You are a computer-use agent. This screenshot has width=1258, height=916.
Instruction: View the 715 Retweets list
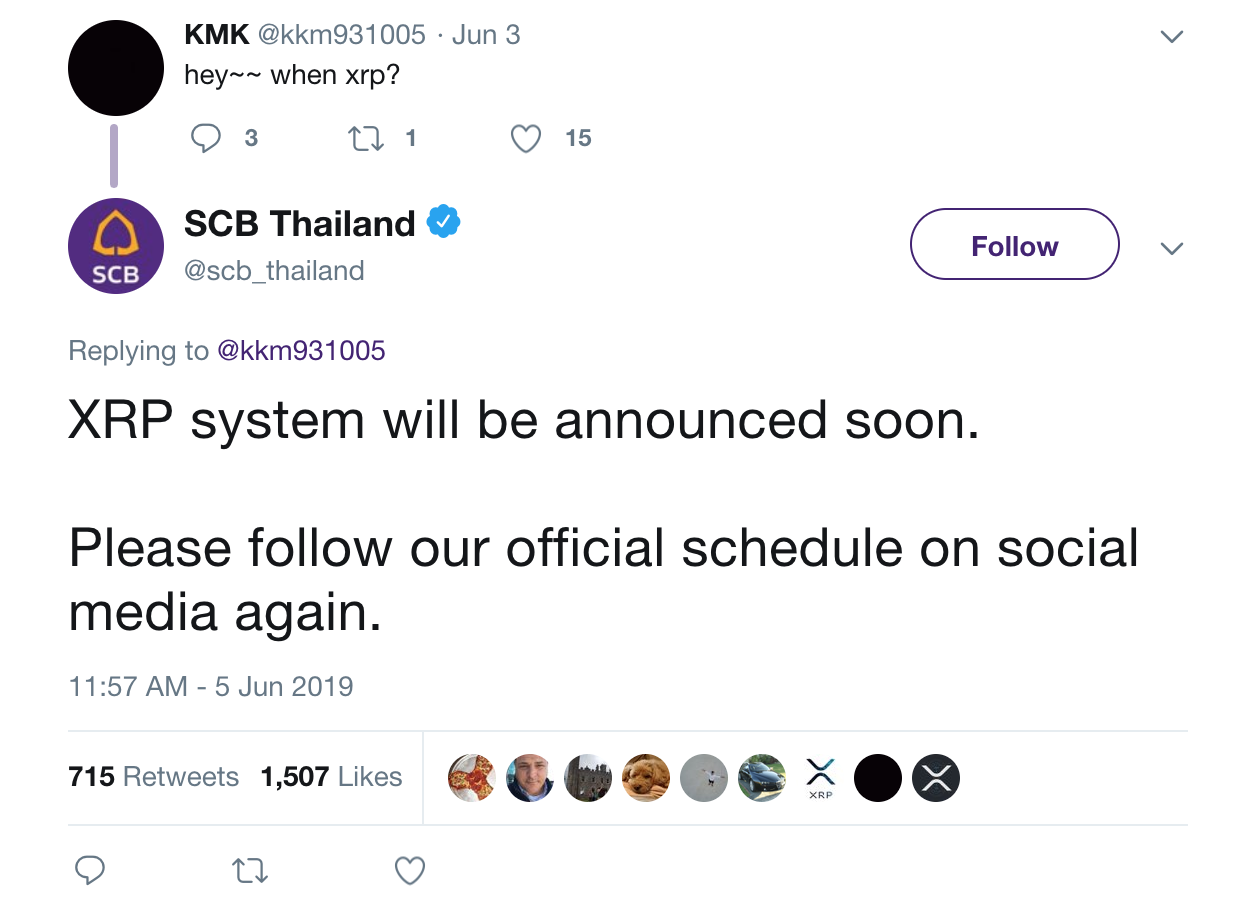[x=153, y=777]
